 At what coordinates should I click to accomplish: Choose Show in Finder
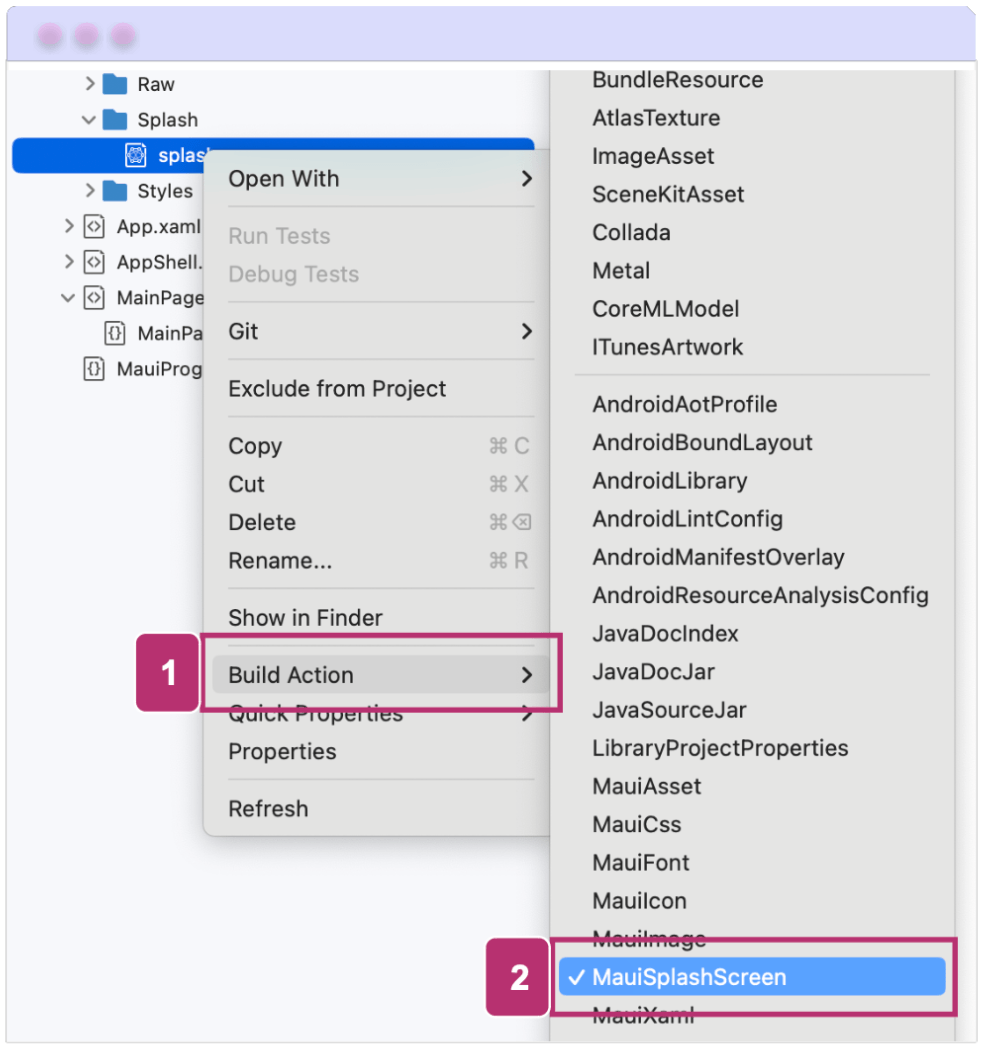tap(305, 618)
